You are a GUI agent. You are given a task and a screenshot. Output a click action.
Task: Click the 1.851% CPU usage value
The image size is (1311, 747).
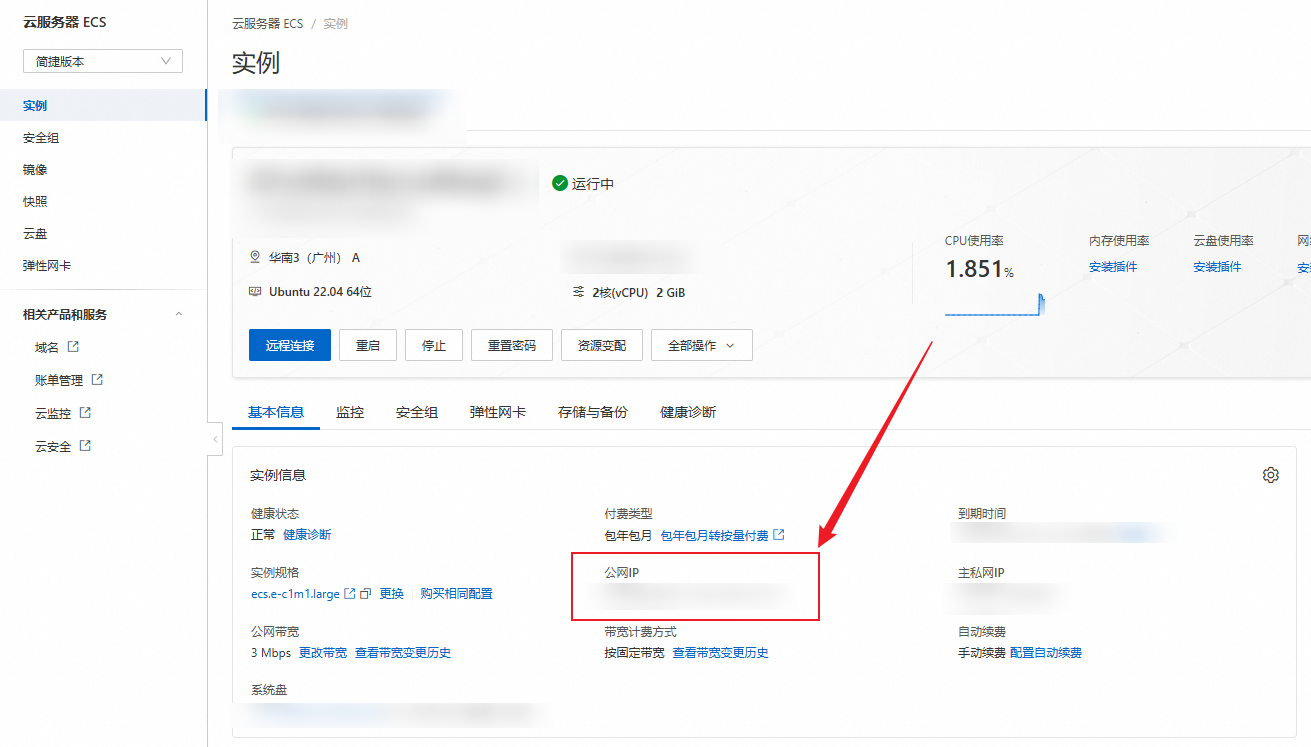pos(980,269)
